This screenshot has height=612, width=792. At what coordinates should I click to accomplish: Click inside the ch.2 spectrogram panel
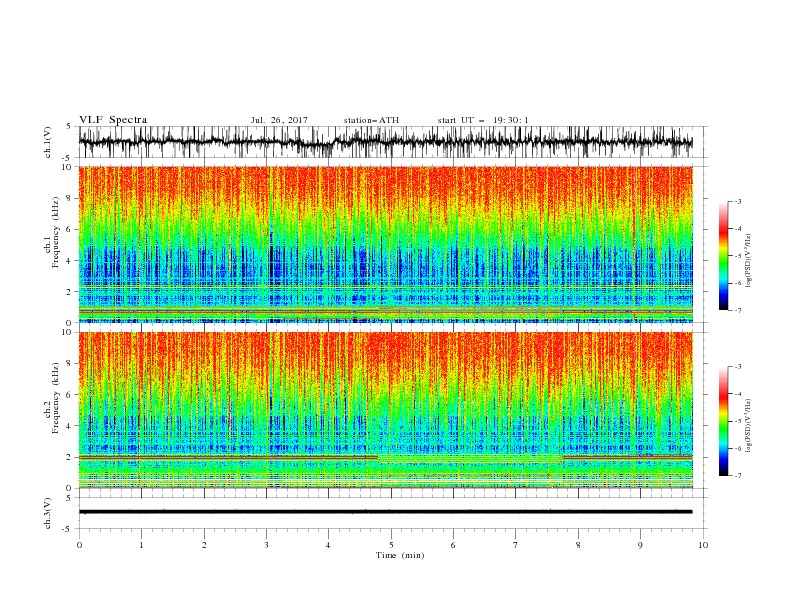(385, 410)
